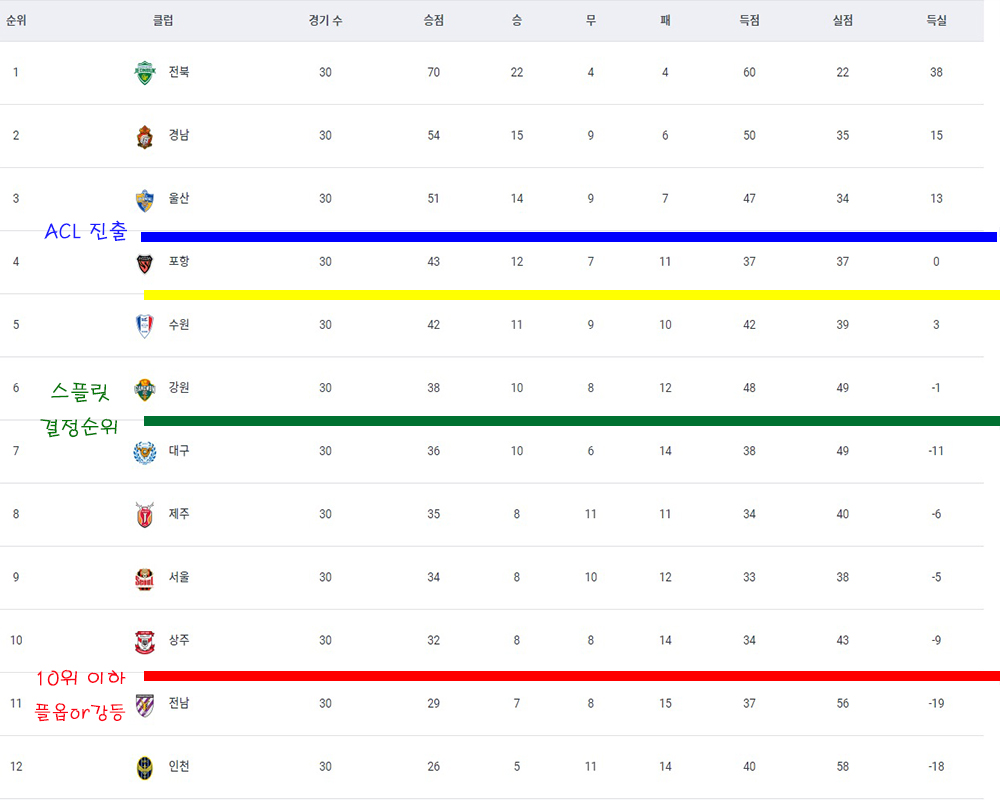Click 전북's 70 points cell

click(x=434, y=72)
